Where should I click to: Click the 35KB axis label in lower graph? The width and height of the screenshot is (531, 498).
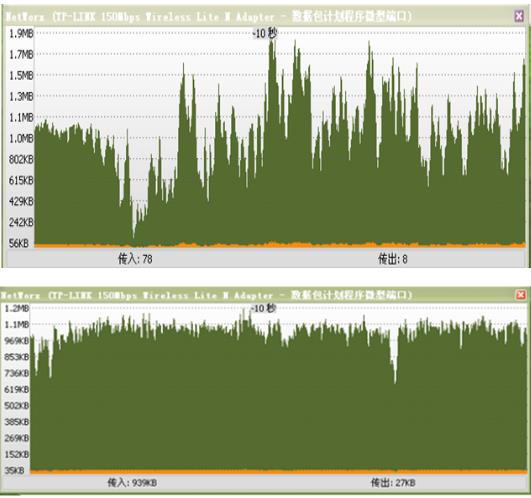pos(14,471)
